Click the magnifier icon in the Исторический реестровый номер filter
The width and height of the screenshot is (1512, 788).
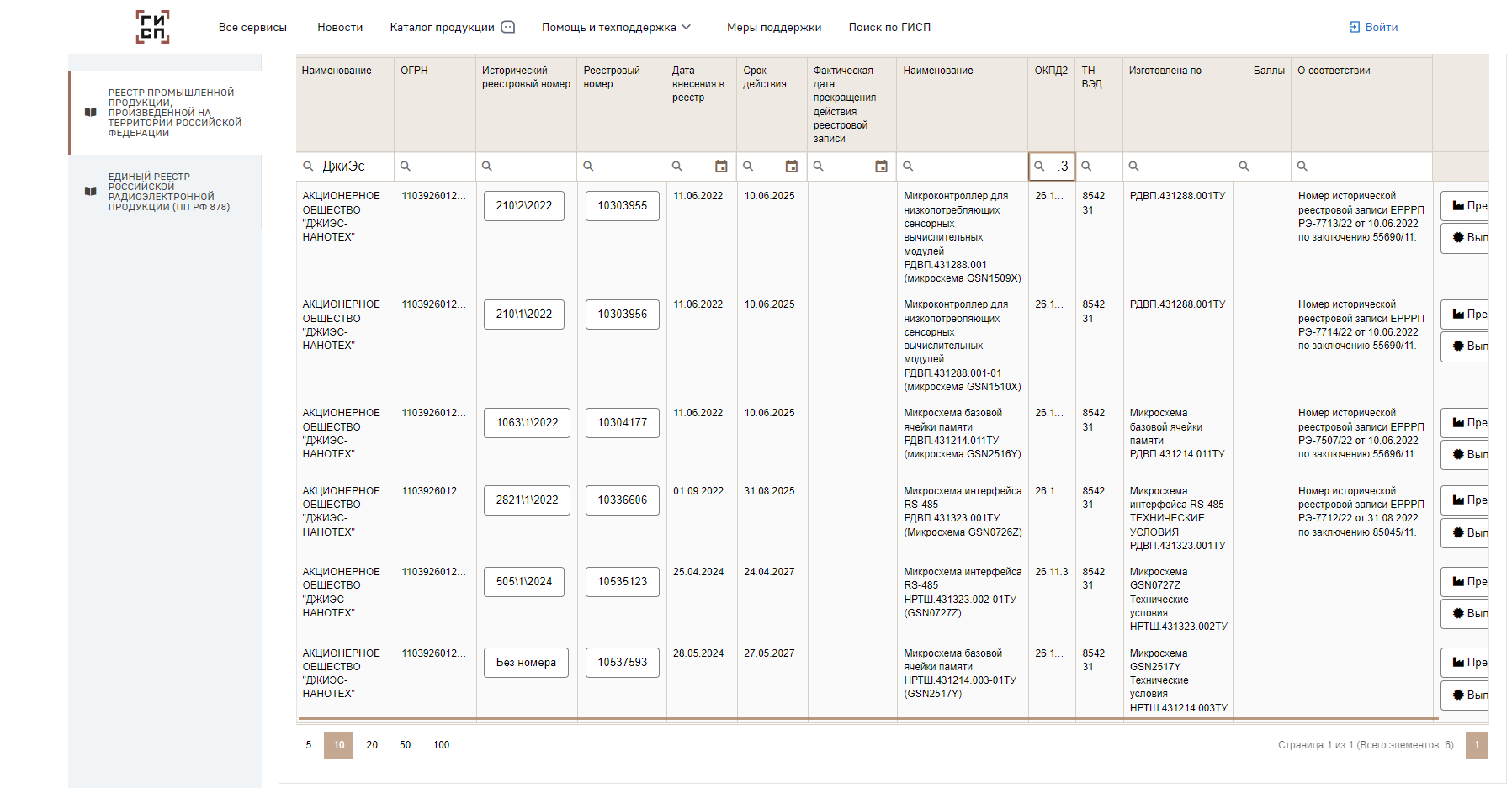pos(487,167)
